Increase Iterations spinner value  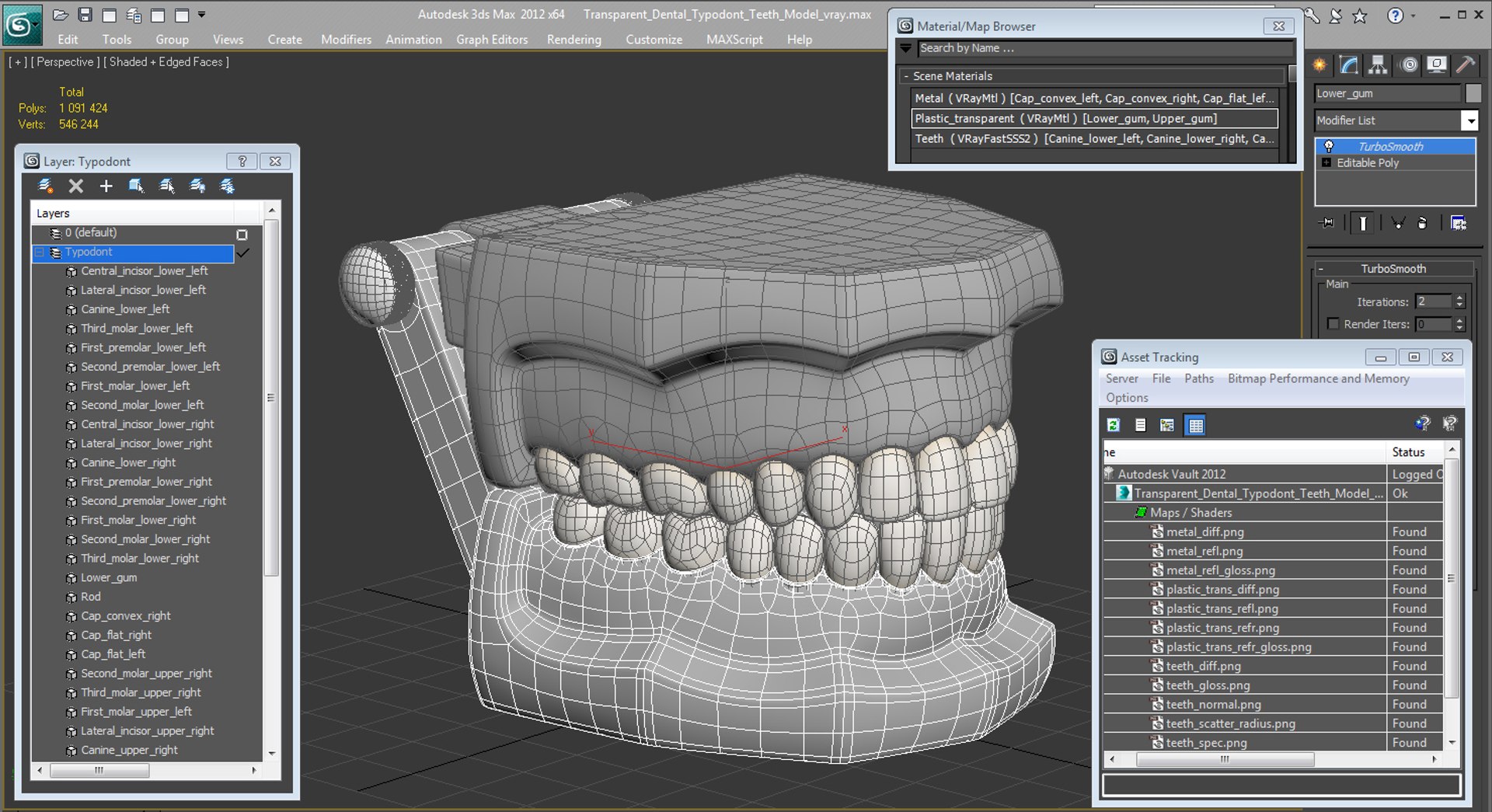tap(1459, 298)
